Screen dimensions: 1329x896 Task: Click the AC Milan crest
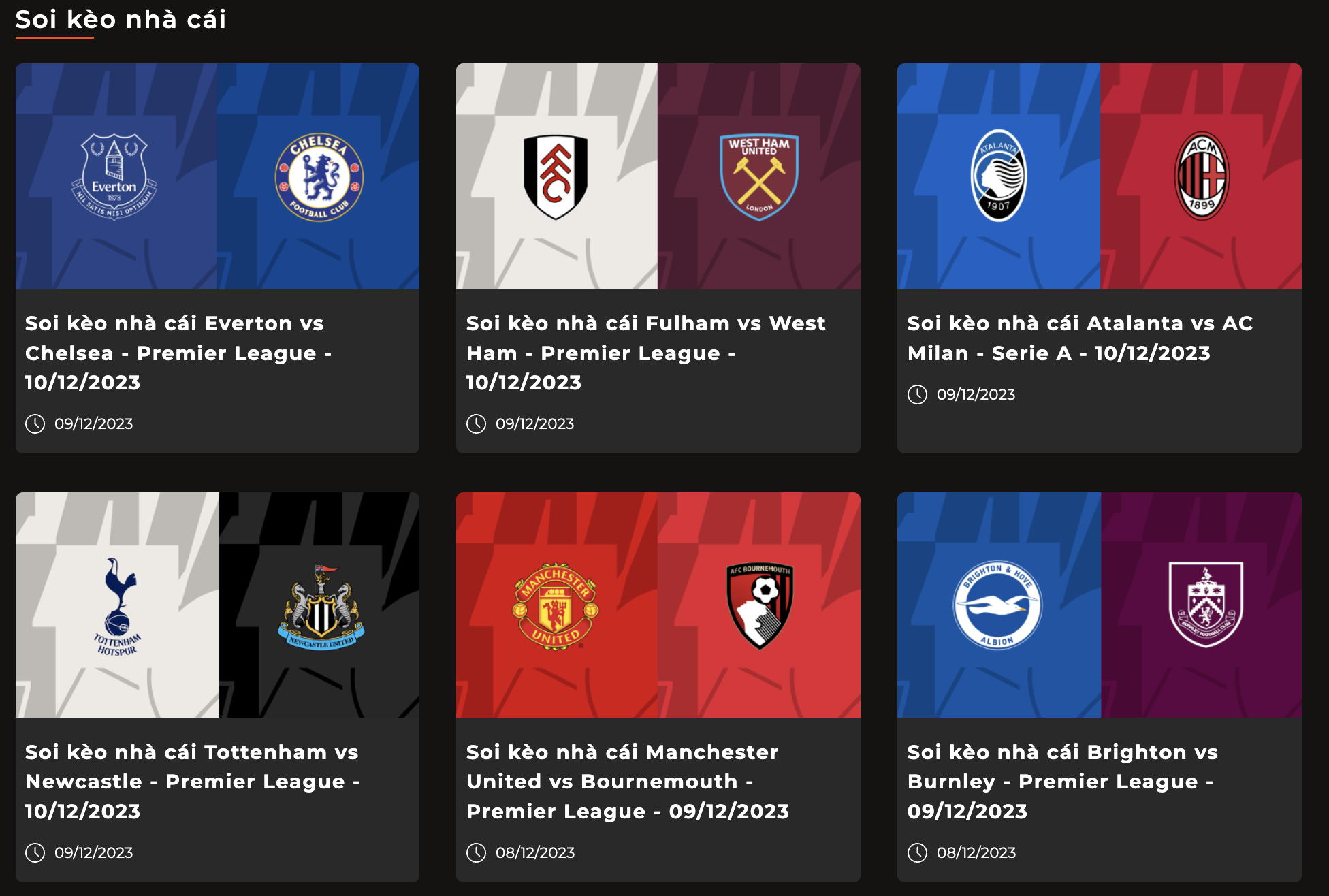(1202, 176)
